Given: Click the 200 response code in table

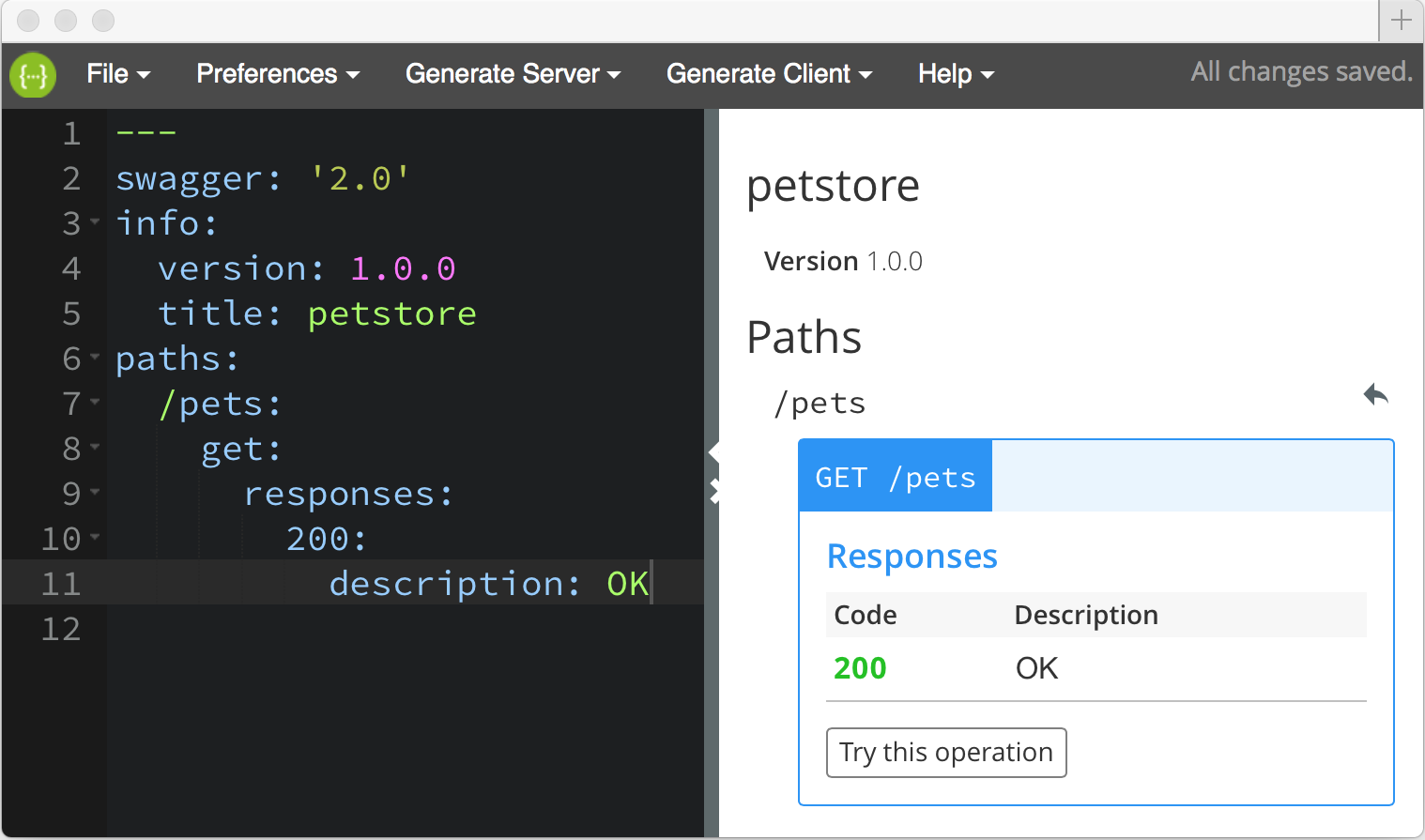Looking at the screenshot, I should 860,668.
